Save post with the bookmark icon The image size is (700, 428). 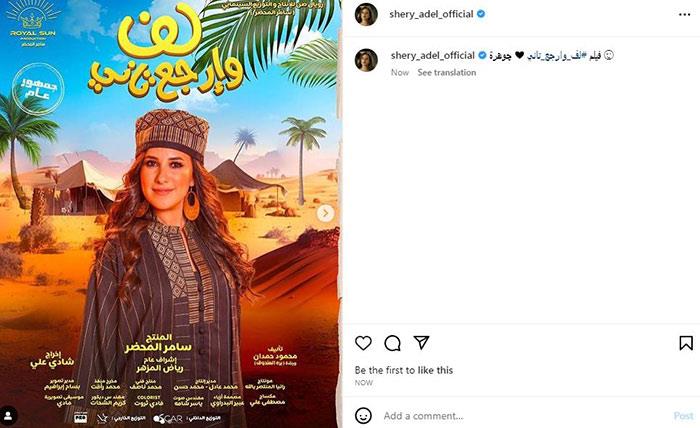coord(686,343)
